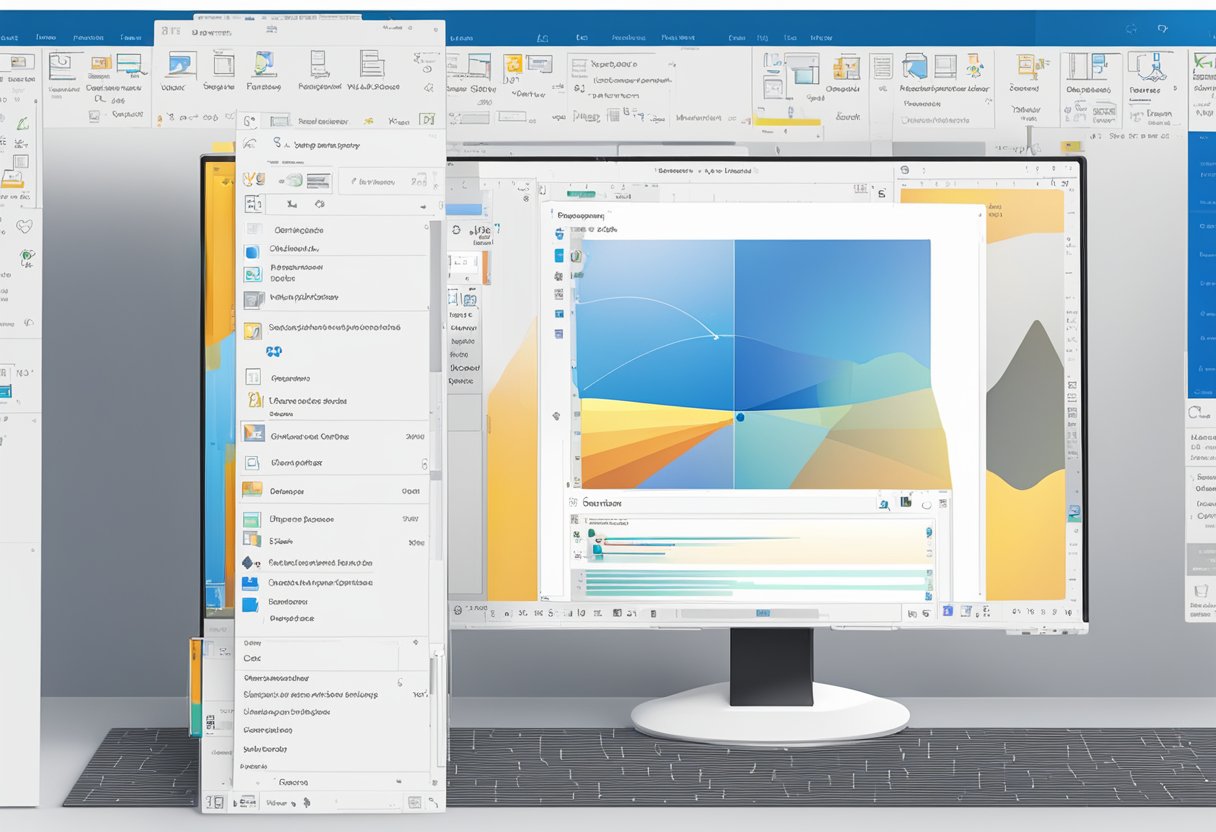Click the blue folder icon in menu list
The image size is (1216, 832).
[250, 583]
